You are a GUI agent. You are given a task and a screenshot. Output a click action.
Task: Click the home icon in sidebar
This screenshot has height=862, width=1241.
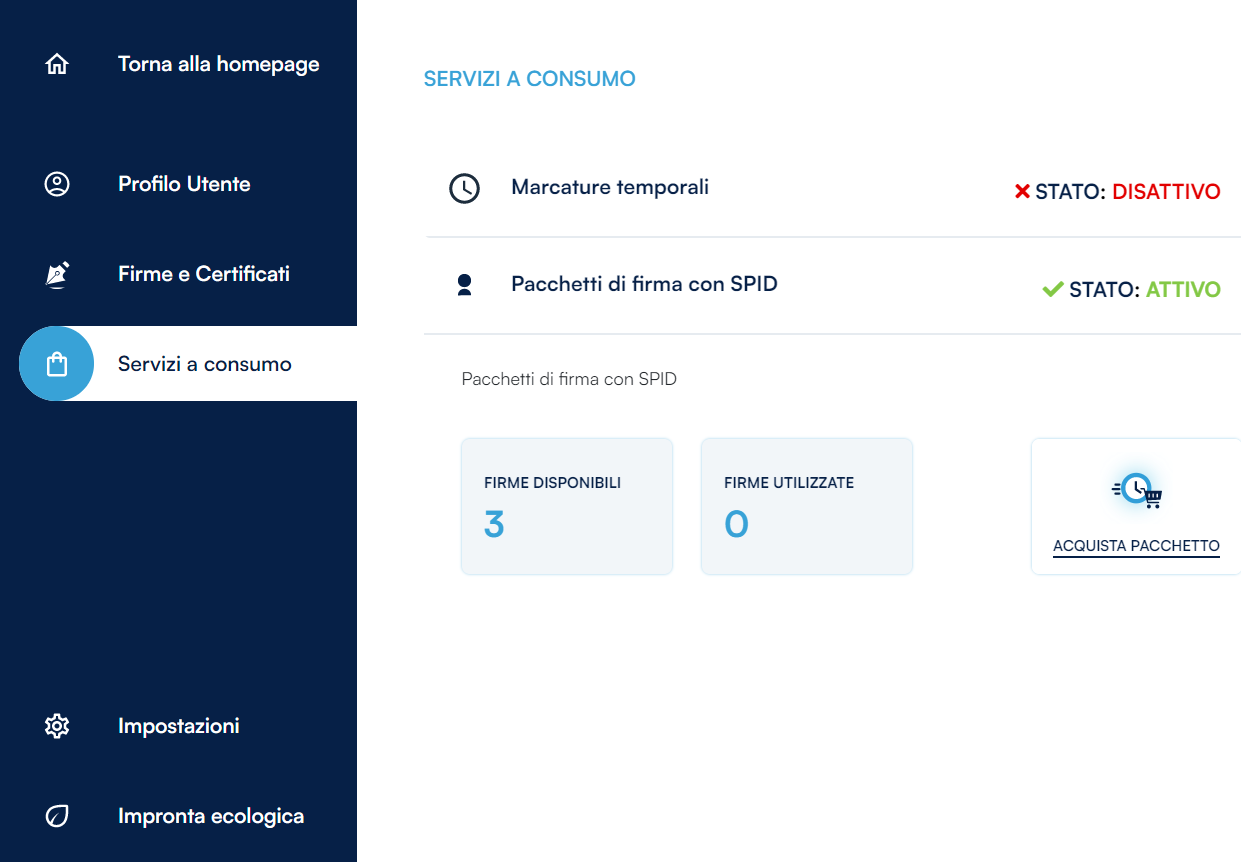click(x=57, y=64)
